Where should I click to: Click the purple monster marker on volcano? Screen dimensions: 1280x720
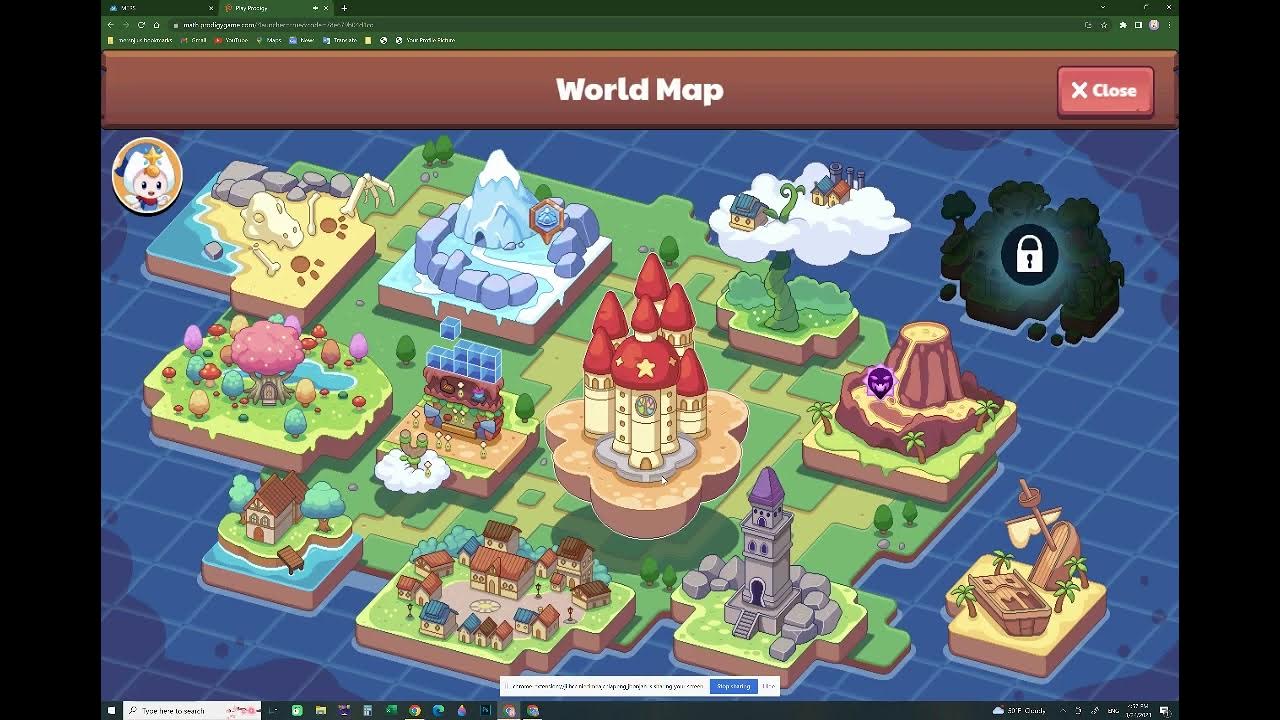(880, 383)
